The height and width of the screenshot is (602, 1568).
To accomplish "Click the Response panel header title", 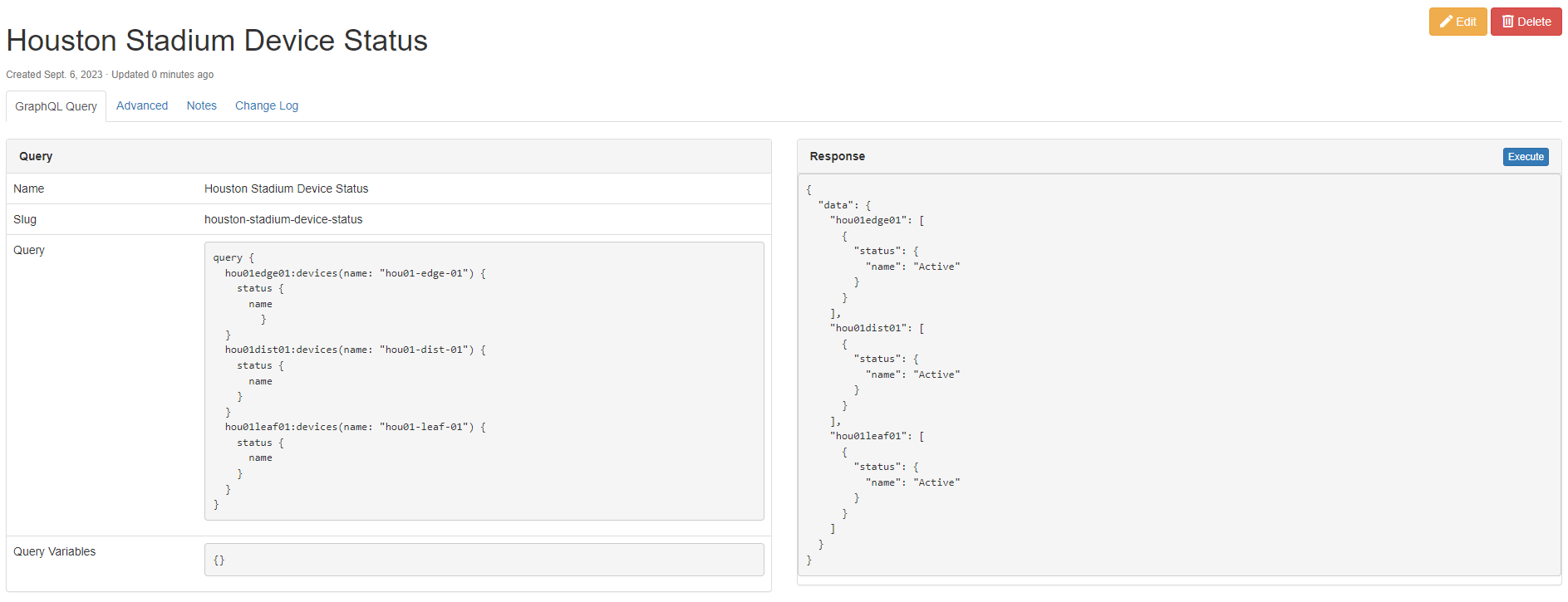I will pyautogui.click(x=837, y=156).
